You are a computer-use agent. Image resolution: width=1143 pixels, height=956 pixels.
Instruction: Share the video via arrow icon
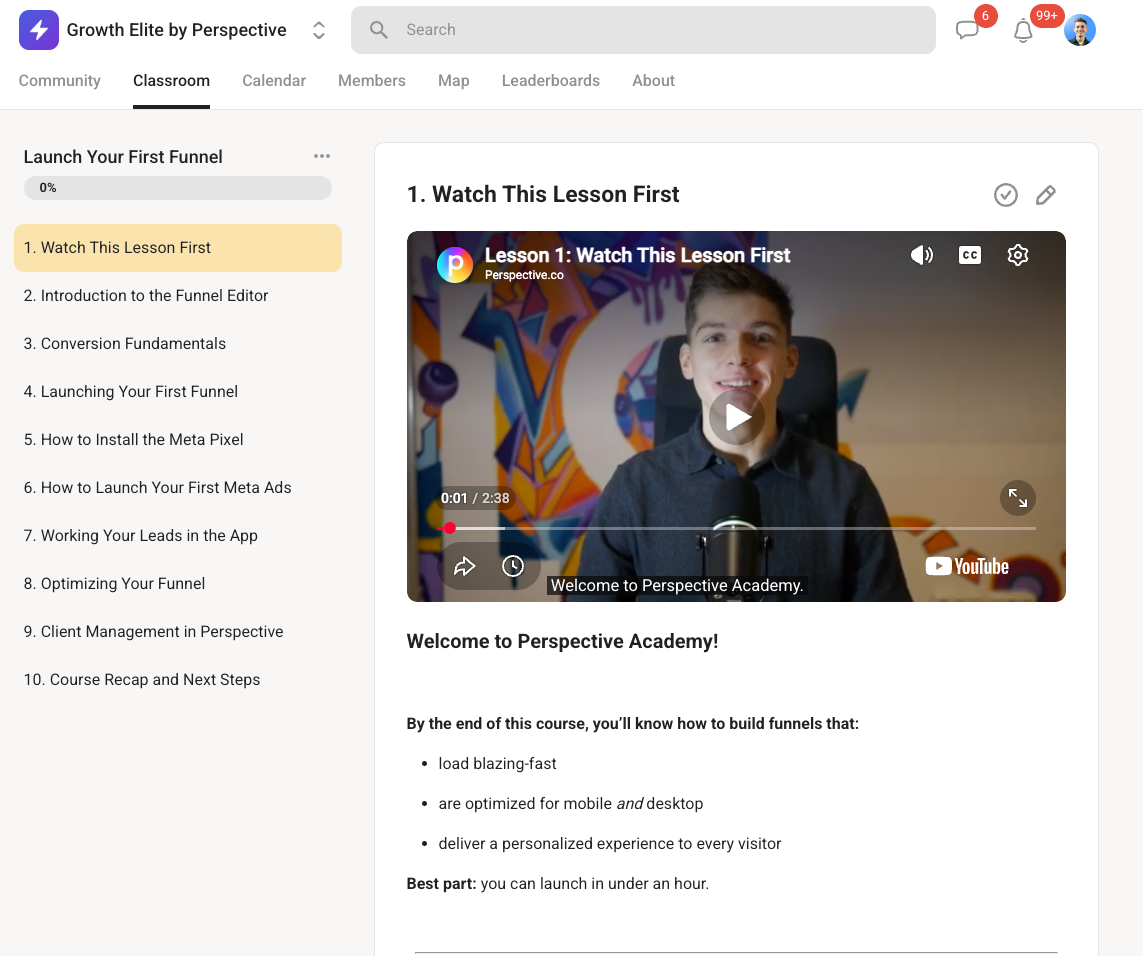[x=464, y=566]
